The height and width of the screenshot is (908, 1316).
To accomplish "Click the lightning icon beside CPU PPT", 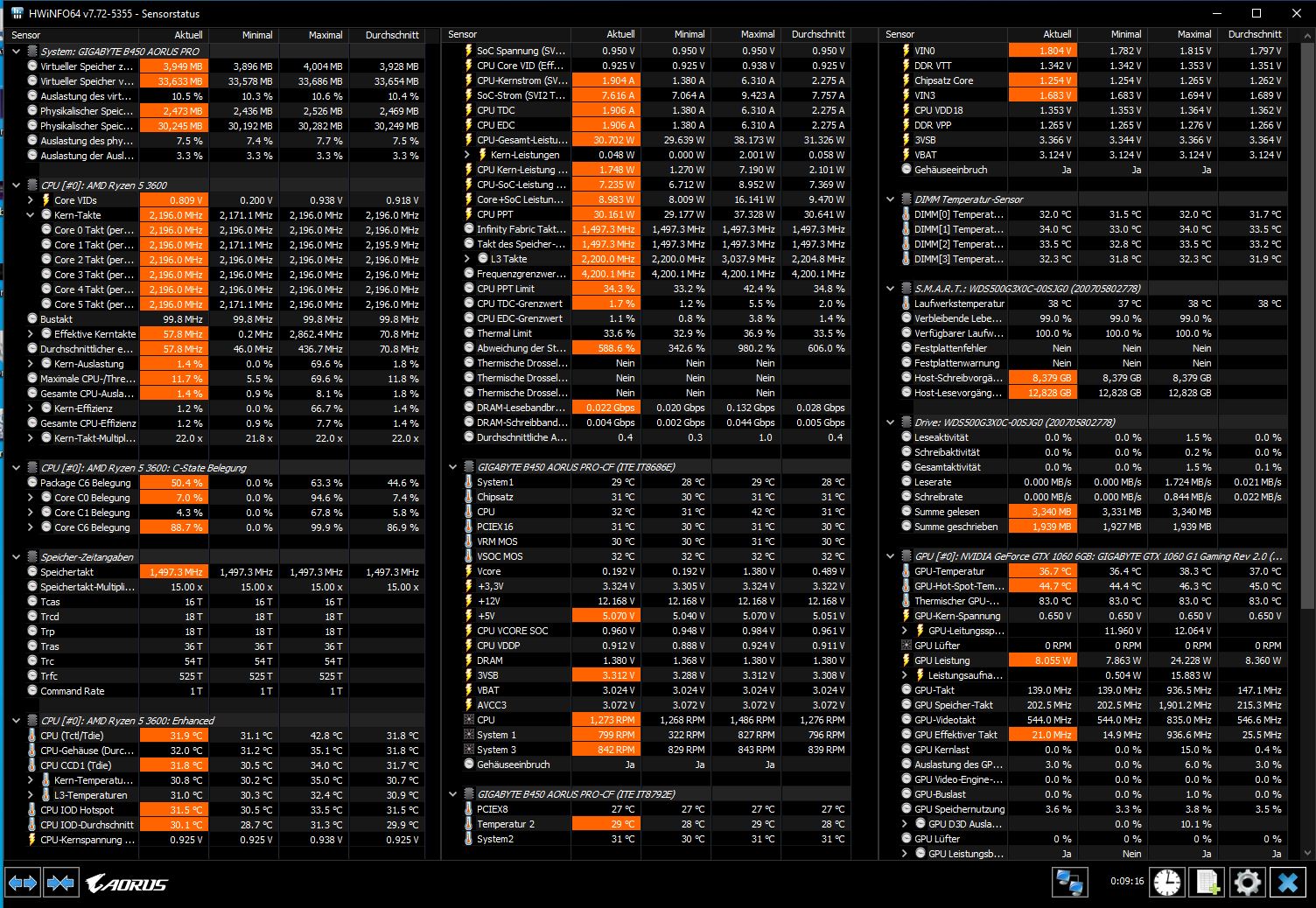I will tap(469, 214).
